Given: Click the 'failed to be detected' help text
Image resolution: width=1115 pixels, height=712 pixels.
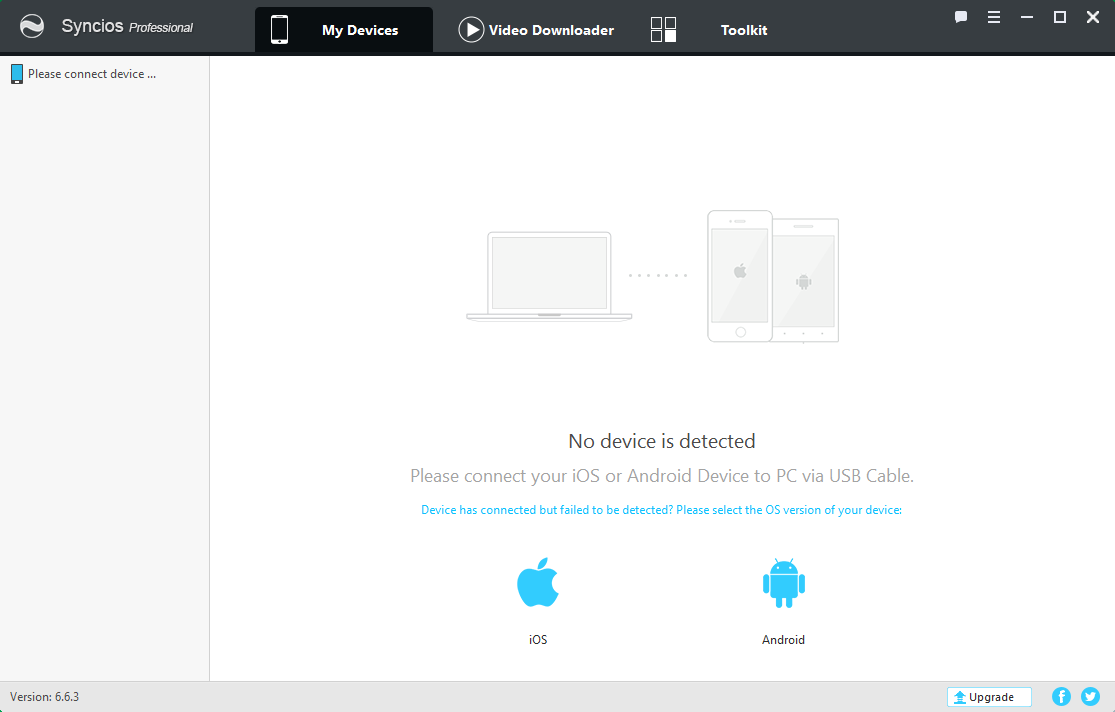Looking at the screenshot, I should [x=661, y=510].
